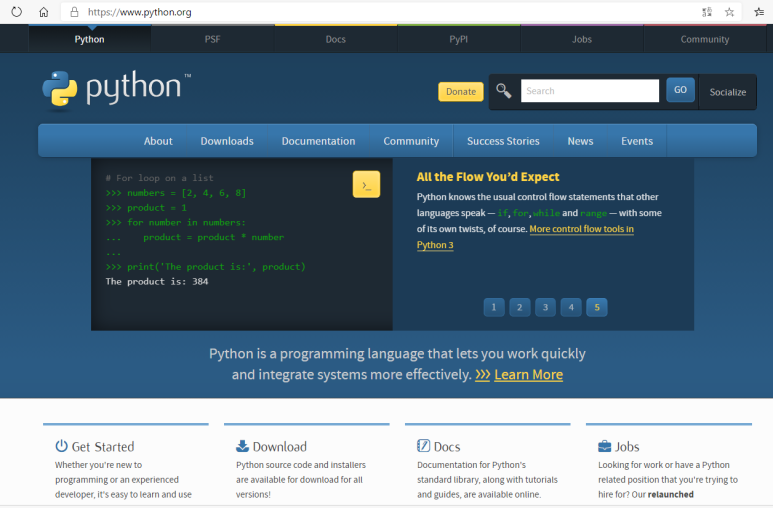Open the Docs top tab
Image resolution: width=773 pixels, height=508 pixels.
(336, 39)
